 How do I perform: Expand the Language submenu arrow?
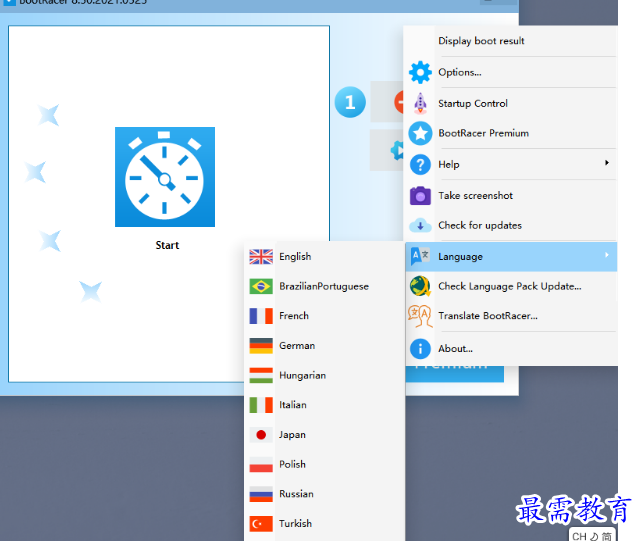pos(607,255)
